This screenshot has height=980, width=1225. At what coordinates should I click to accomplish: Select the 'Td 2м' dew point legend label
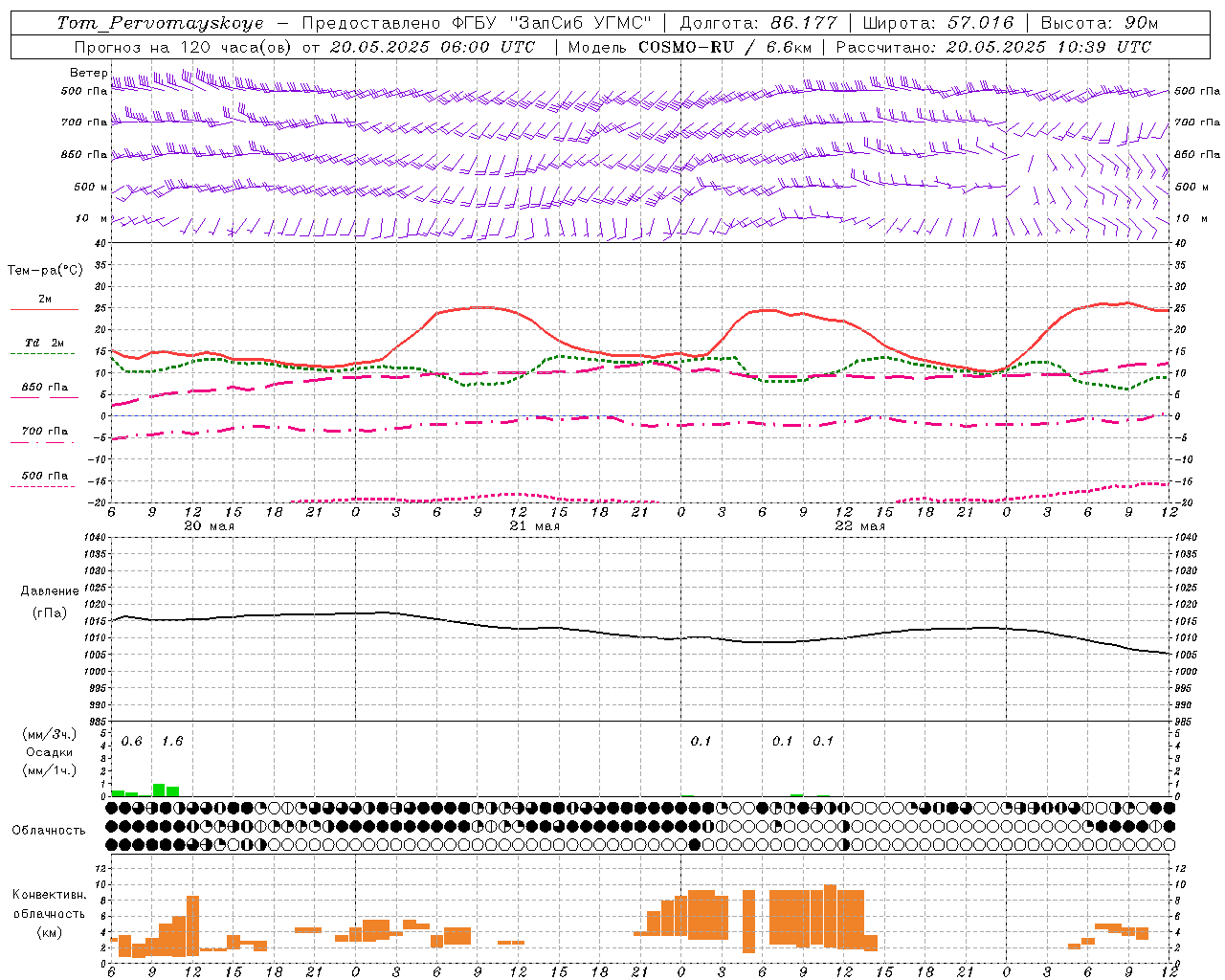(x=45, y=343)
